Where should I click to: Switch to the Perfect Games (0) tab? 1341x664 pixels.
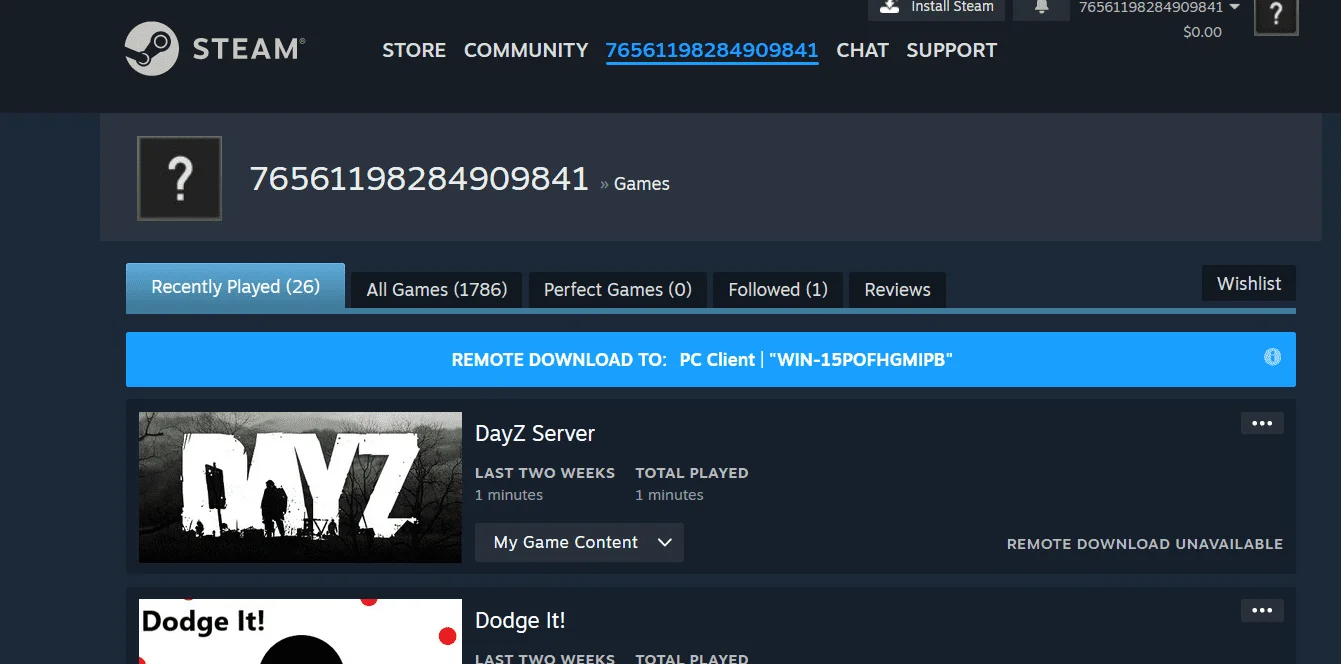[617, 290]
